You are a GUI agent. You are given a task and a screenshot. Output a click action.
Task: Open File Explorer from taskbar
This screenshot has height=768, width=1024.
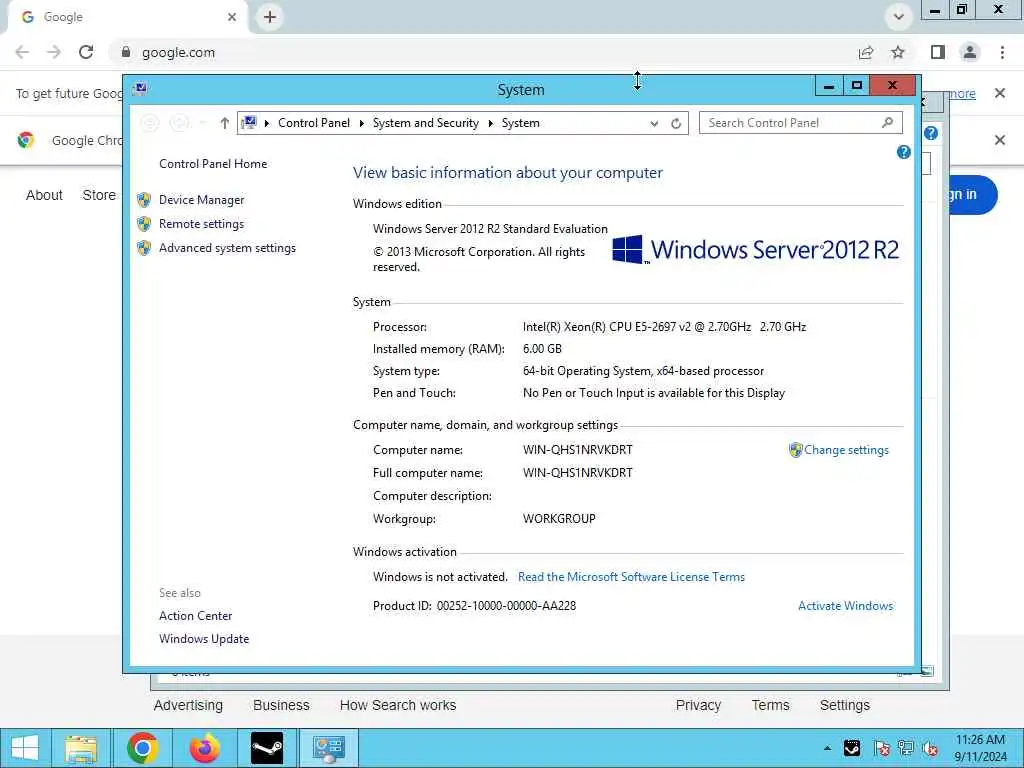(x=82, y=748)
